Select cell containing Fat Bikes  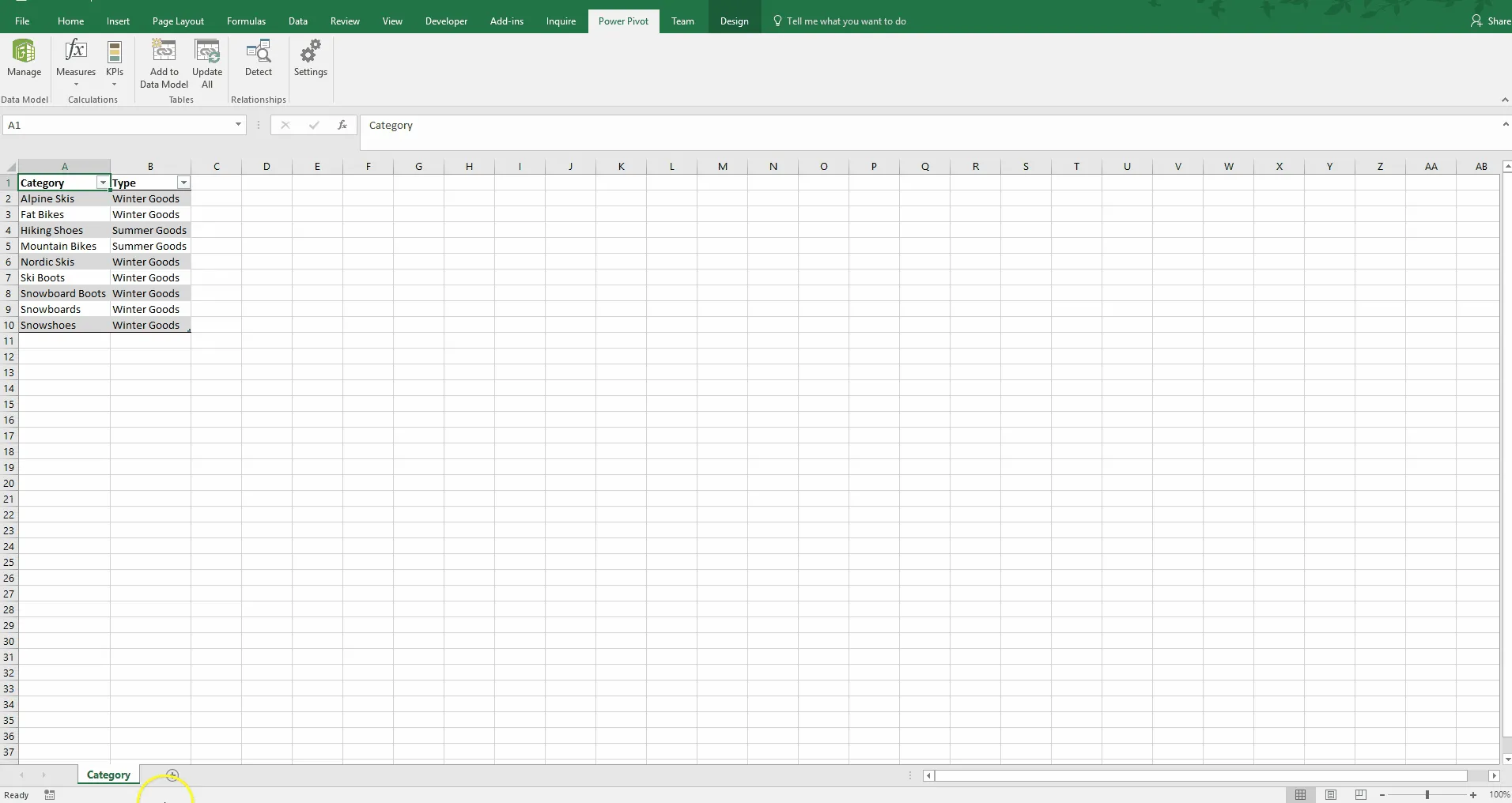coord(64,214)
